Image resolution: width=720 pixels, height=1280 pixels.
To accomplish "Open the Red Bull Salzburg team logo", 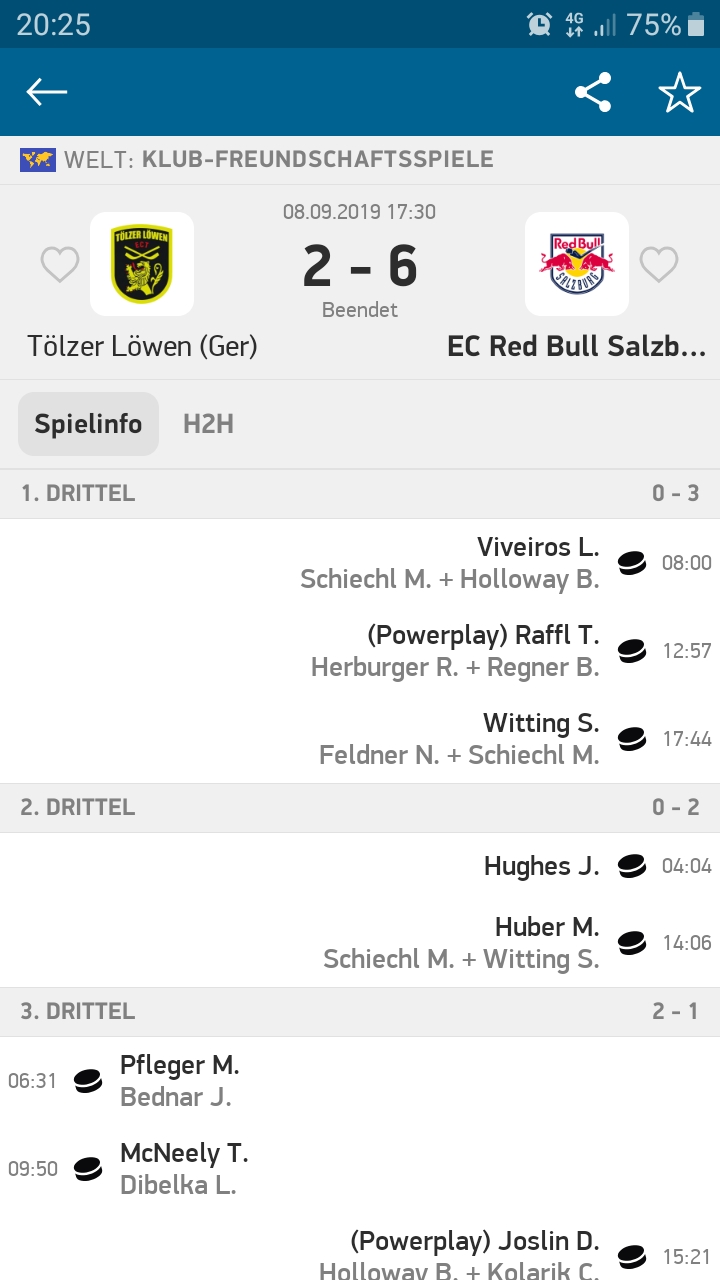I will tap(577, 264).
